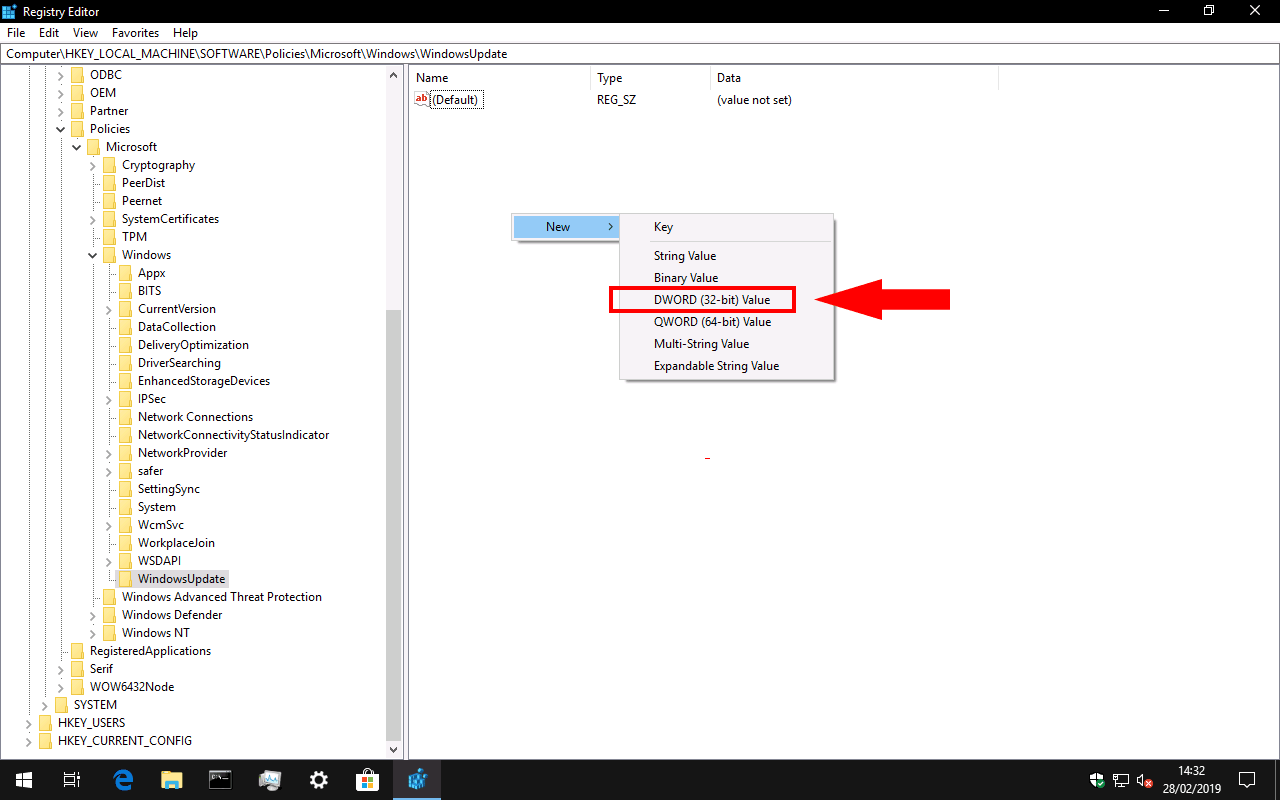Viewport: 1280px width, 800px height.
Task: Open Command Prompt from the taskbar
Action: [220, 779]
